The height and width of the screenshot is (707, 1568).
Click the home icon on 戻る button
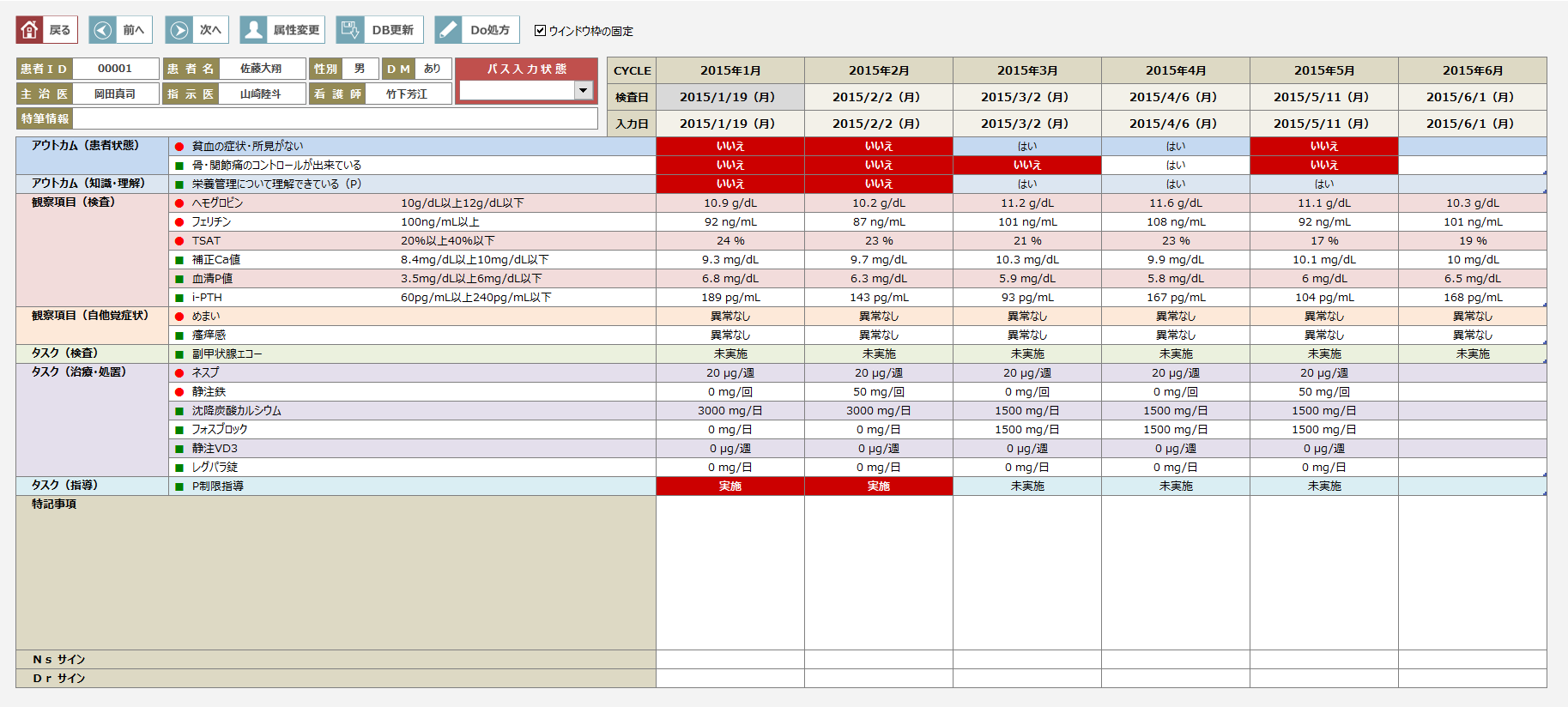coord(30,30)
